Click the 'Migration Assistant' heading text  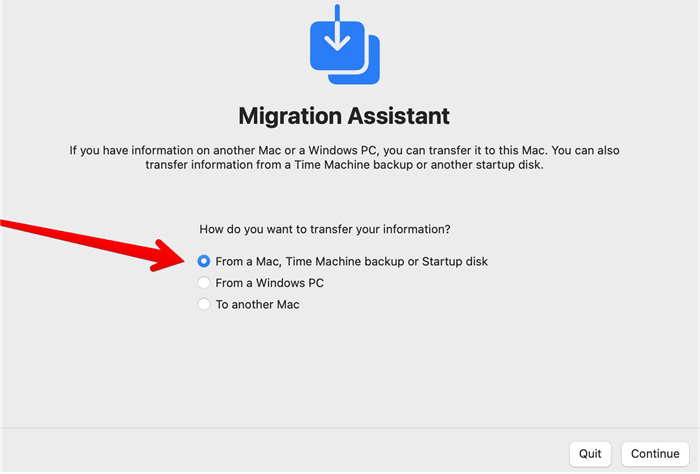(344, 116)
